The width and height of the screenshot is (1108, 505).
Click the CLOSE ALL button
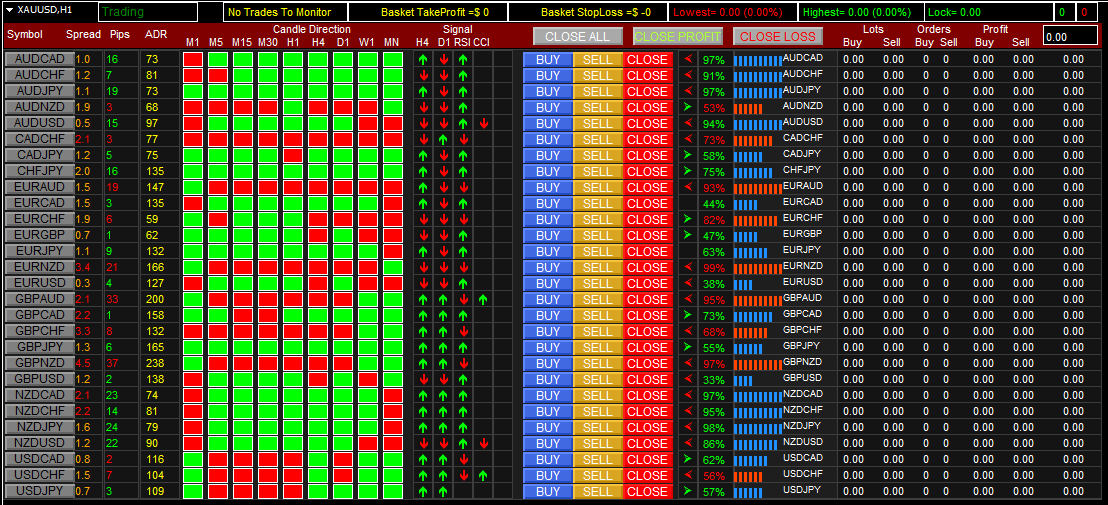click(x=578, y=36)
